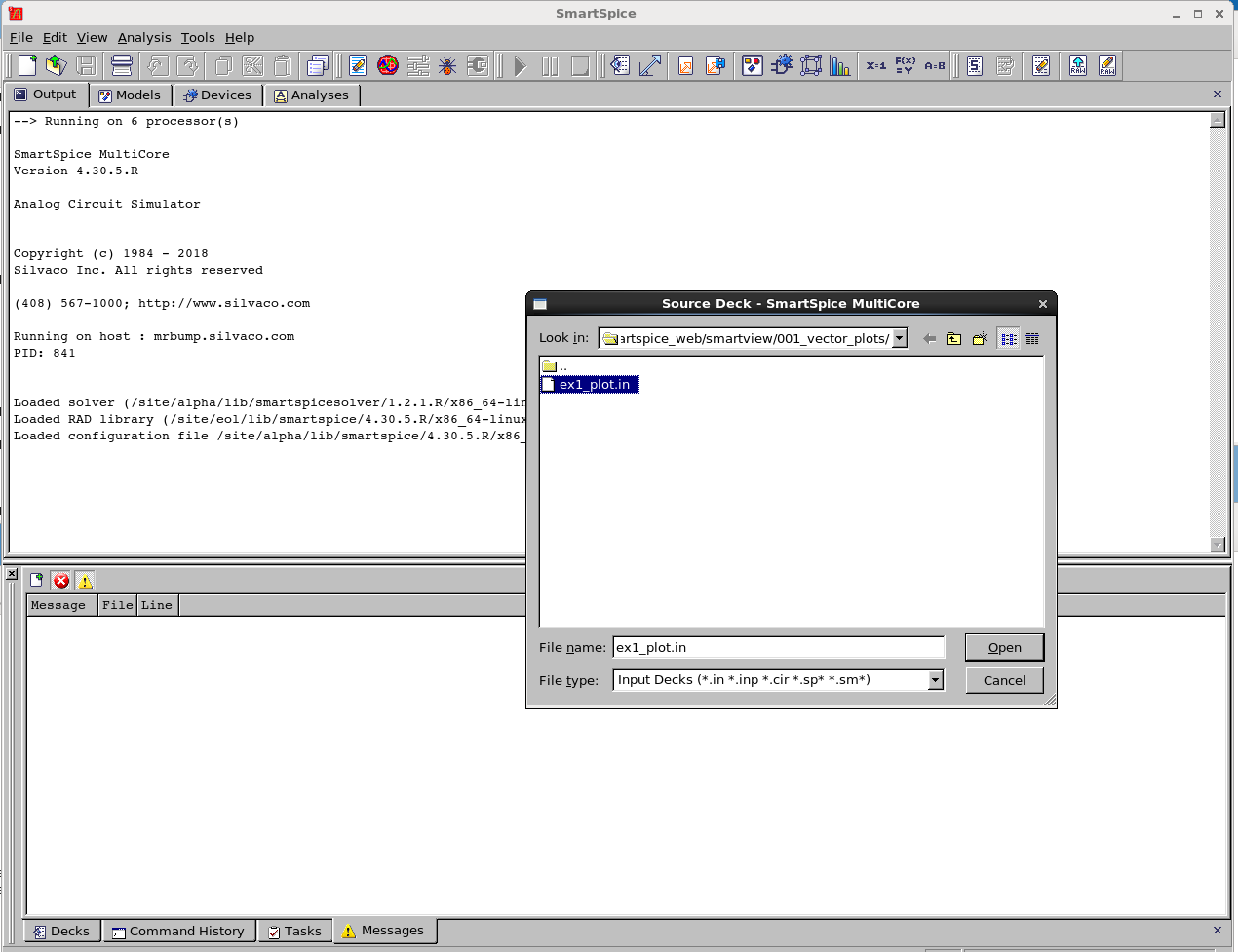Click the new message page icon in Messages panel
Image resolution: width=1238 pixels, height=952 pixels.
[x=37, y=581]
